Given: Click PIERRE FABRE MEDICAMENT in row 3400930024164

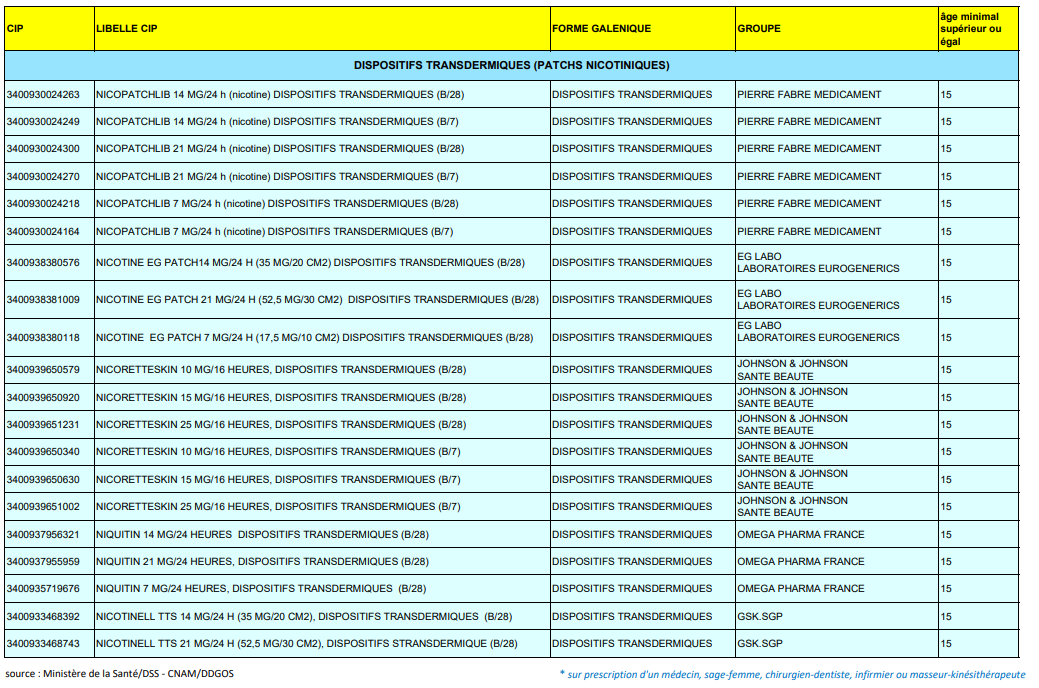Looking at the screenshot, I should click(x=809, y=232).
